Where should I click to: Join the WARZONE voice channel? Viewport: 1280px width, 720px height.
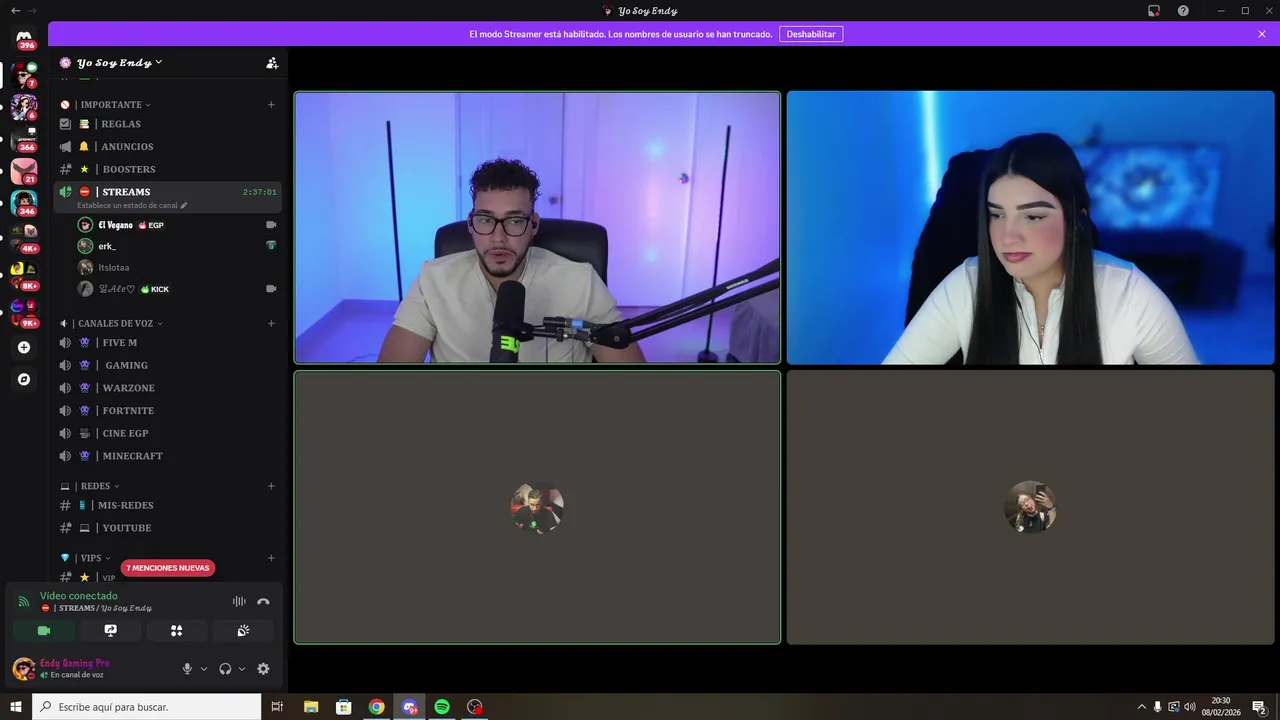[167, 388]
